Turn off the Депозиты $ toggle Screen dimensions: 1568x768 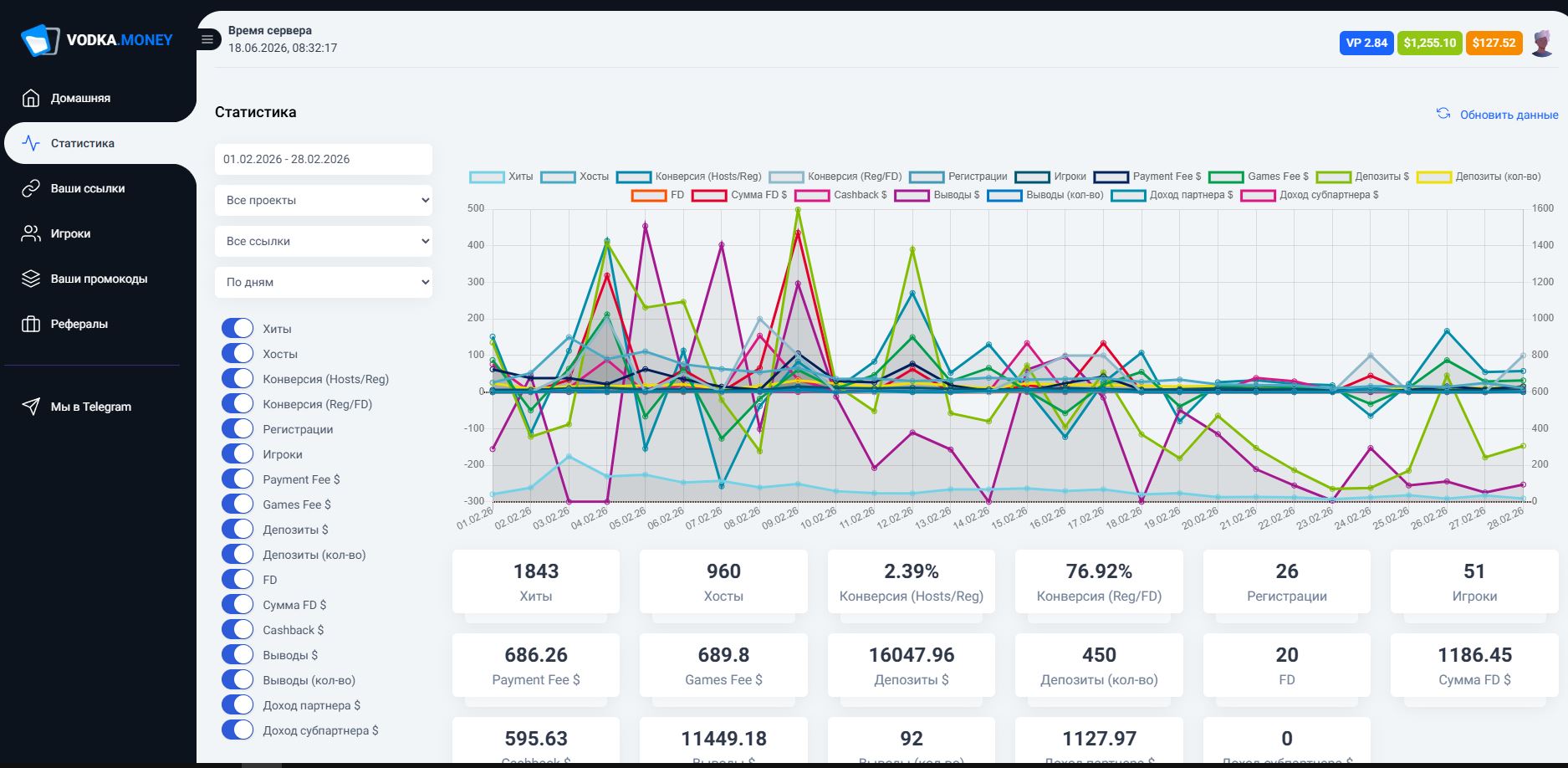click(x=237, y=529)
